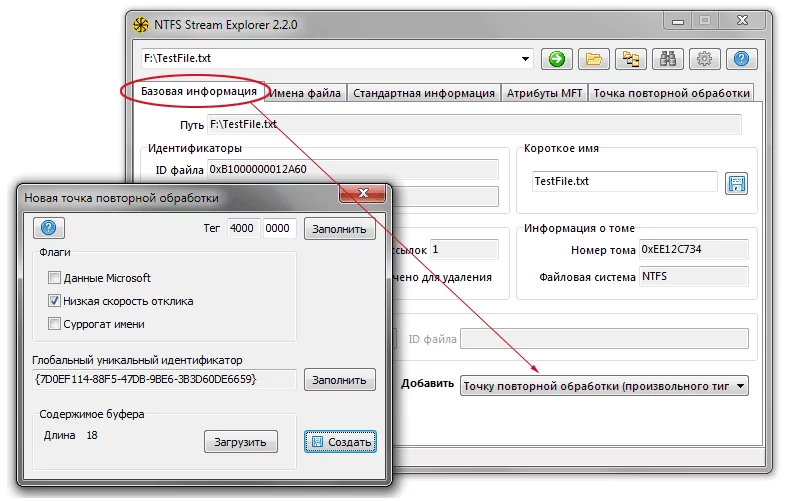The width and height of the screenshot is (786, 501).
Task: Enable the Данные Microsoft checkbox
Action: [54, 277]
